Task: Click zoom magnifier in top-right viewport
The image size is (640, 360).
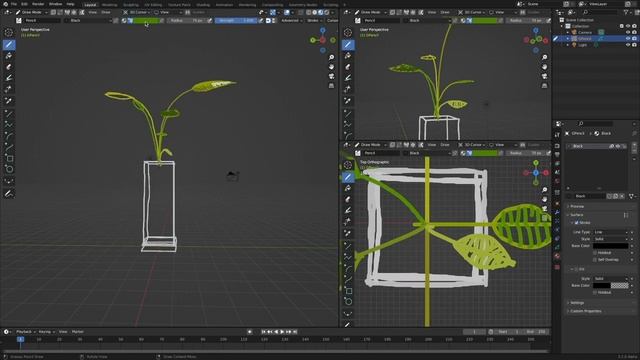Action: tap(544, 58)
